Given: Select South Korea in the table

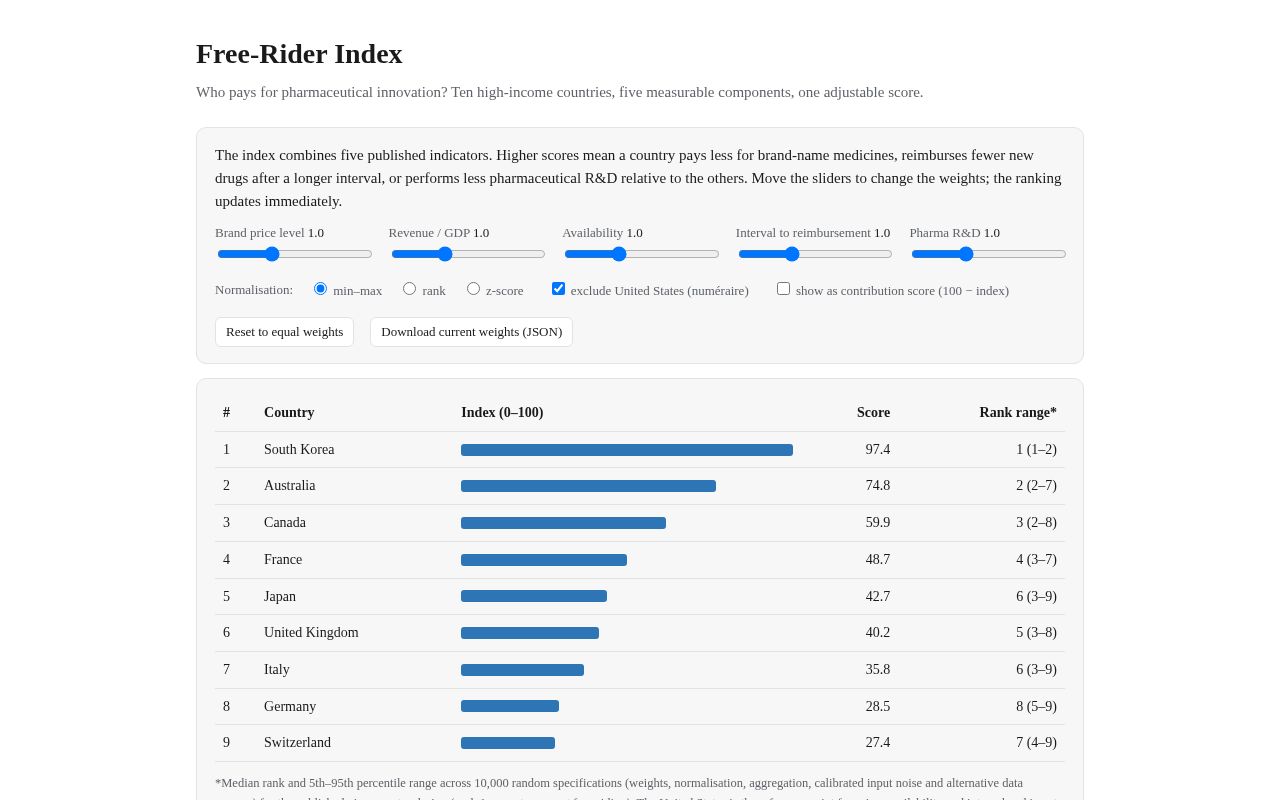Looking at the screenshot, I should 299,450.
